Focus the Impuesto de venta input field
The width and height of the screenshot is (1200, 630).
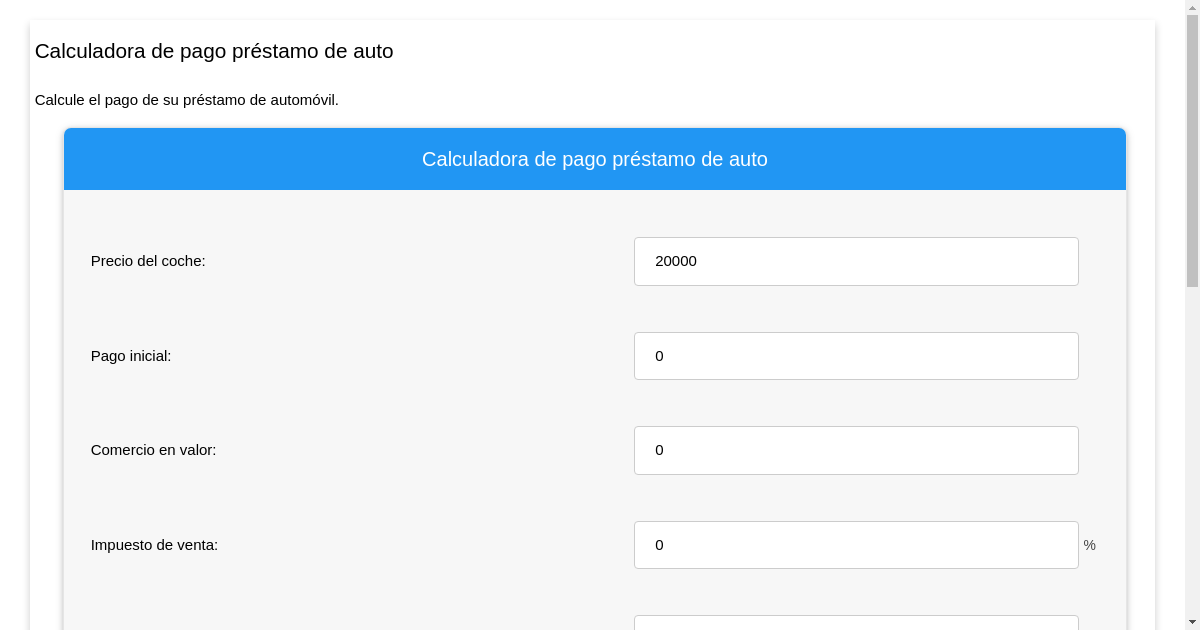[856, 545]
